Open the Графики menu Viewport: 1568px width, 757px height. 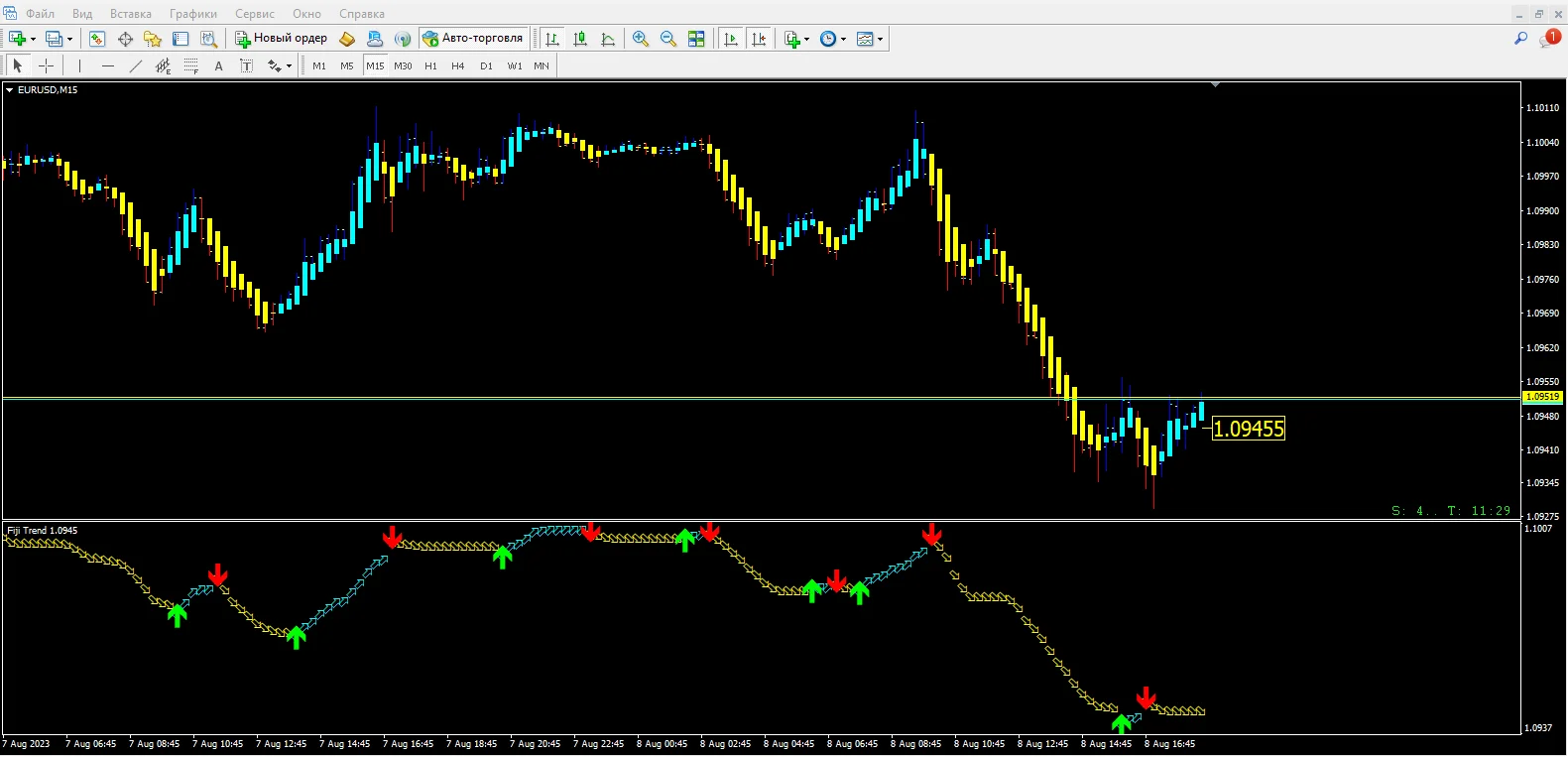tap(193, 14)
